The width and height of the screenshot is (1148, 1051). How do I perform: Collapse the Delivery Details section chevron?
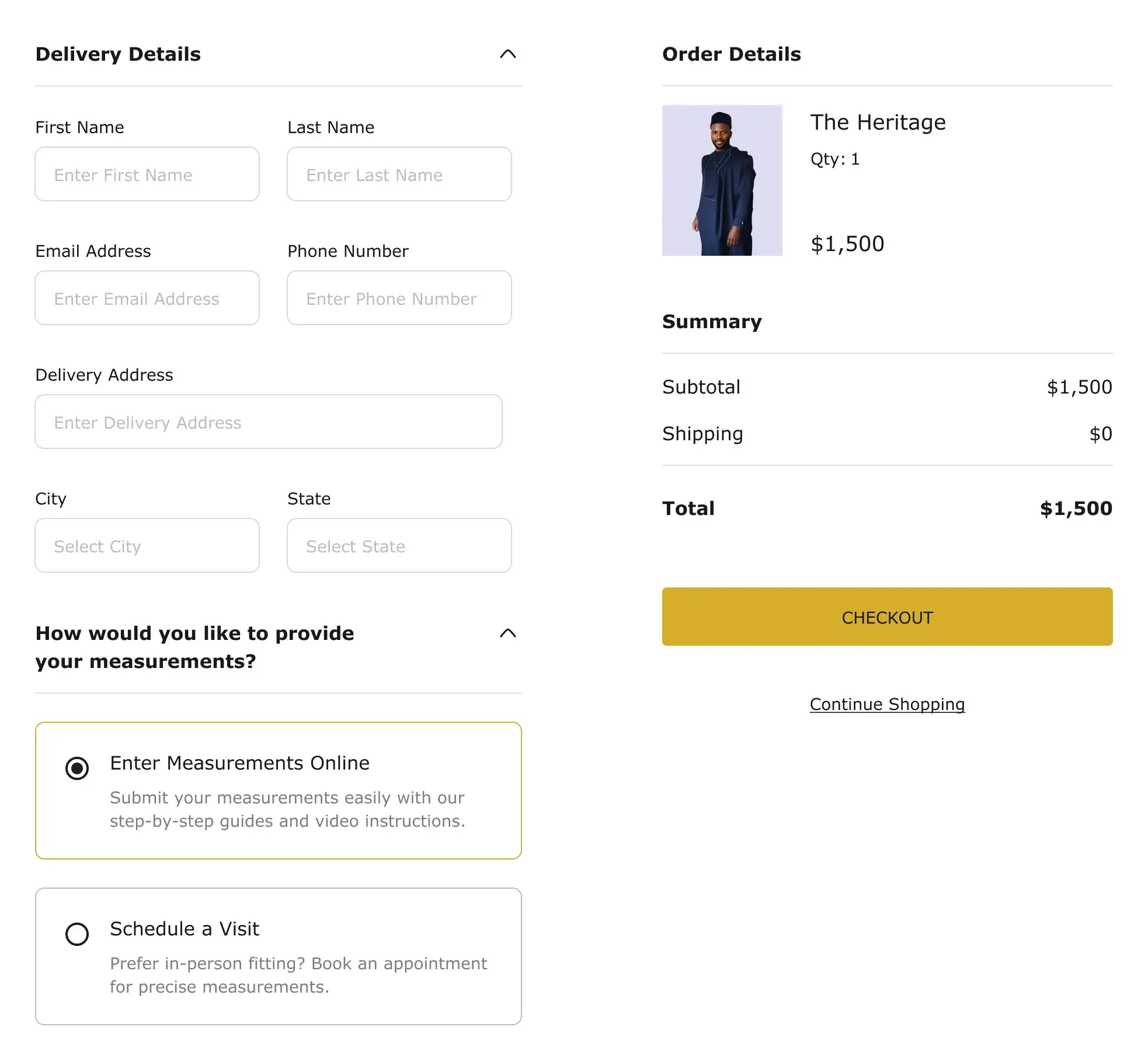(x=508, y=54)
